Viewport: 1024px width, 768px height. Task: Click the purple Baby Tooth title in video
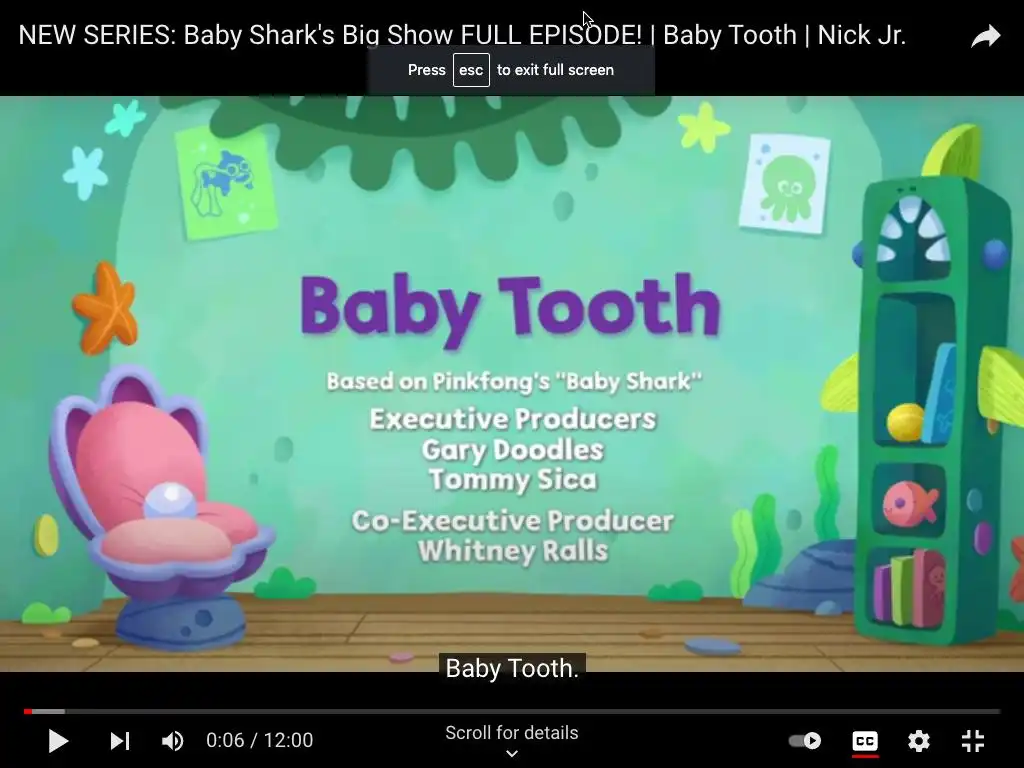[x=510, y=308]
